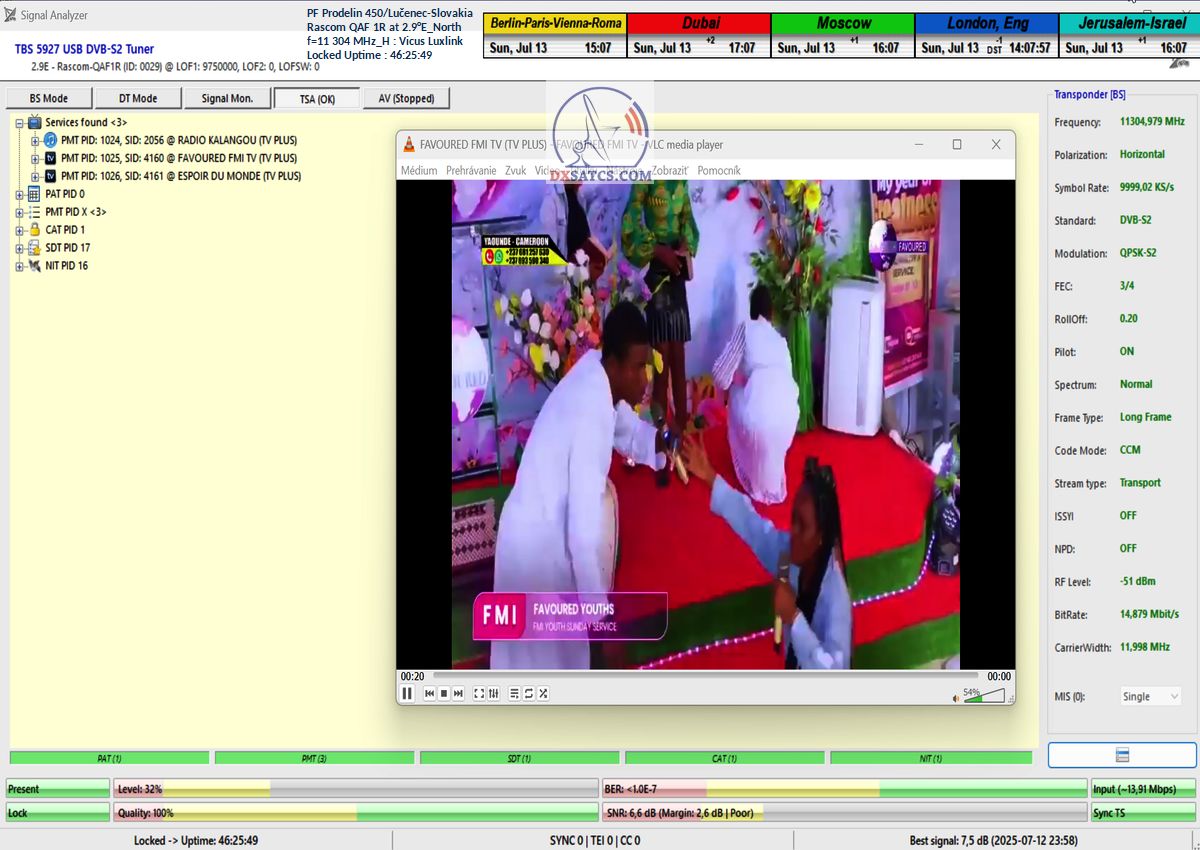This screenshot has width=1200, height=850.
Task: Click the VLC previous media icon
Action: [429, 693]
